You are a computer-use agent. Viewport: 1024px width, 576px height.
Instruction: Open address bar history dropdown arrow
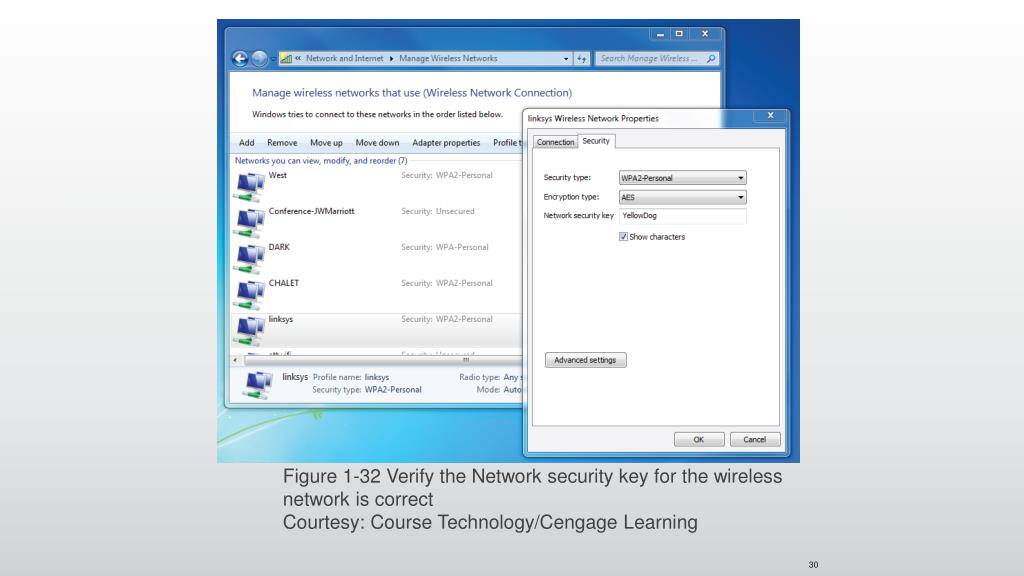(566, 59)
